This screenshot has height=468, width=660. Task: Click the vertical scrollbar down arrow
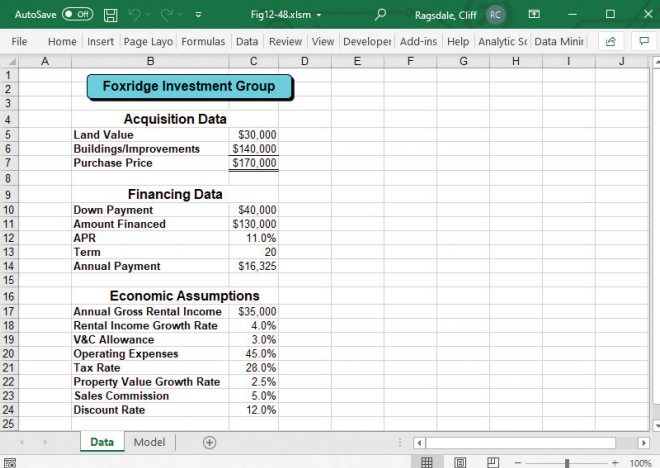pyautogui.click(x=657, y=425)
